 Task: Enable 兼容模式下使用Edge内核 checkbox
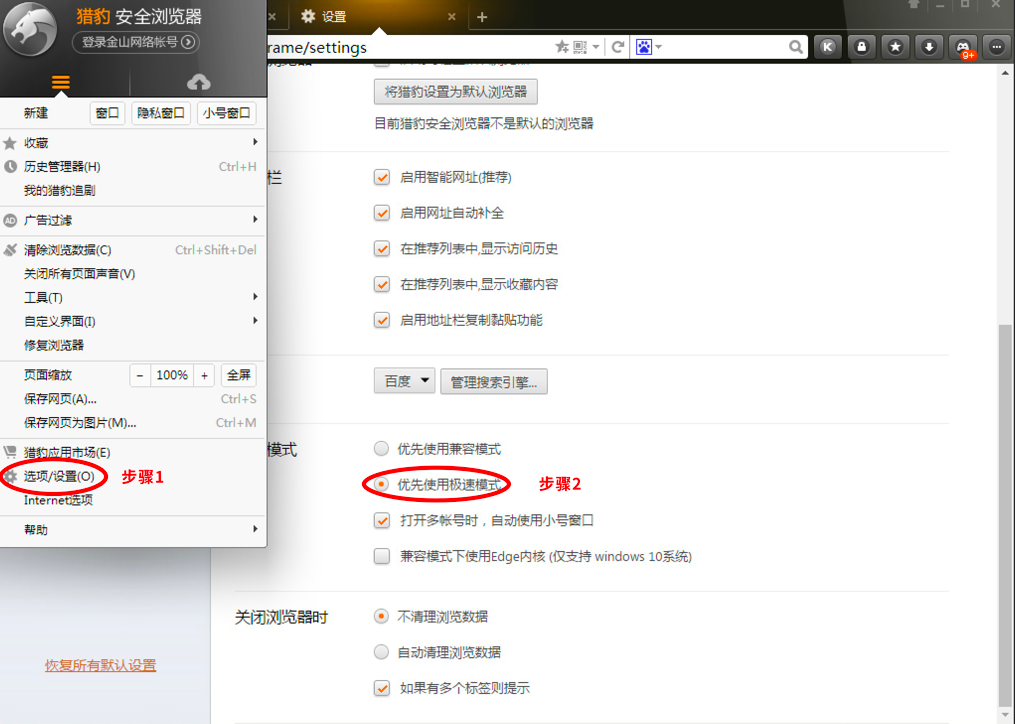[x=382, y=556]
